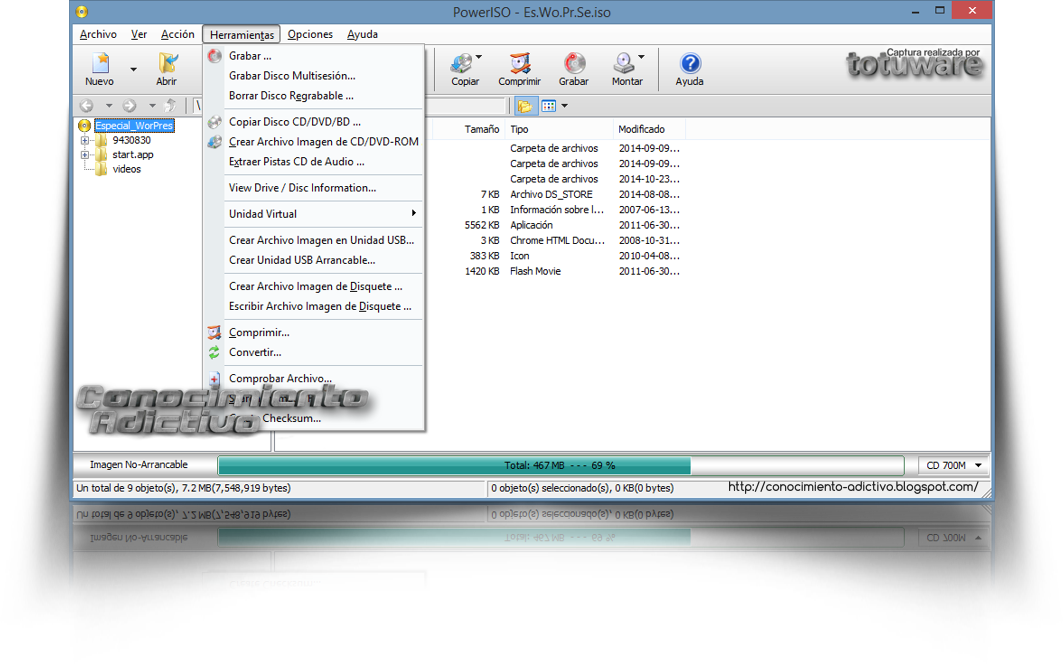Choose Crear Unidad USB Arrancable...
Viewport: 1063px width, 664px height.
pos(315,260)
